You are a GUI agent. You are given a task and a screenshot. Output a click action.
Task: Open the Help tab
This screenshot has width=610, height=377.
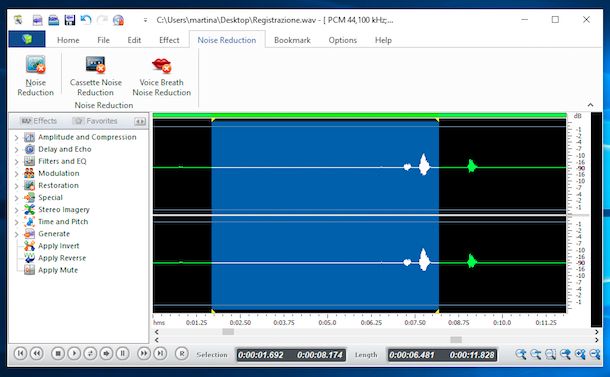click(383, 40)
